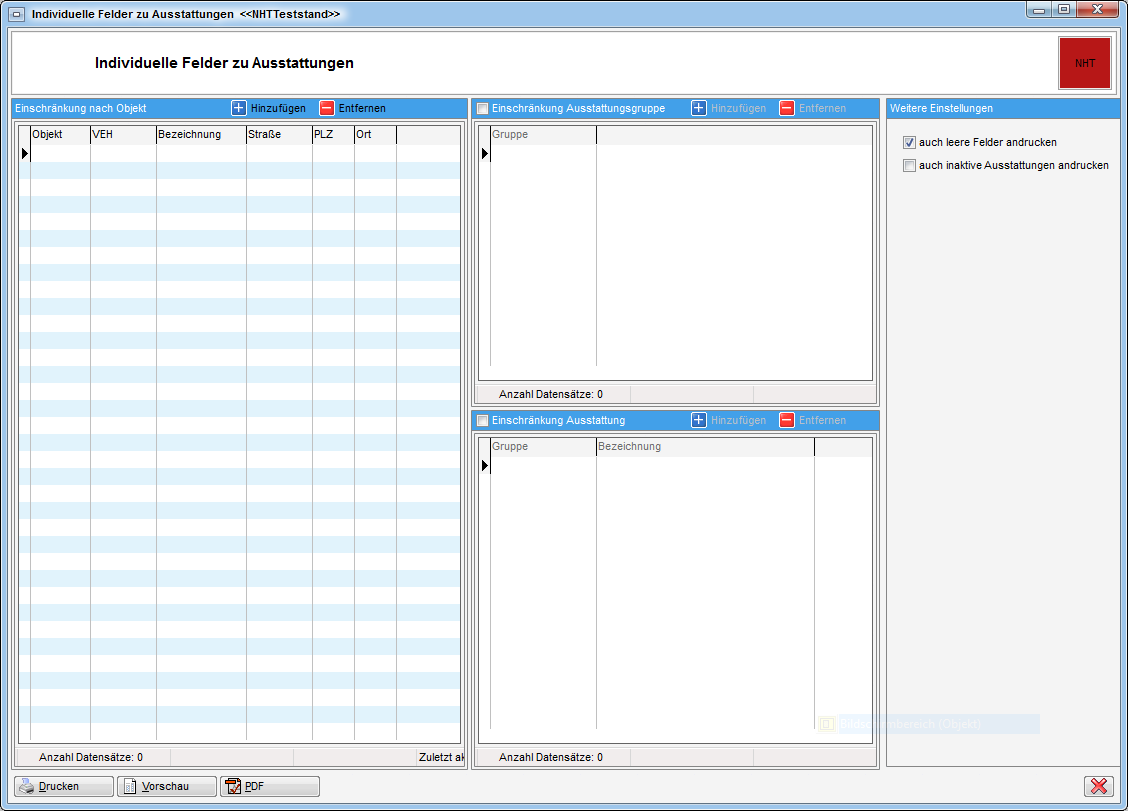1128x811 pixels.
Task: Select the first empty row in Objekt grid
Action: coord(240,153)
